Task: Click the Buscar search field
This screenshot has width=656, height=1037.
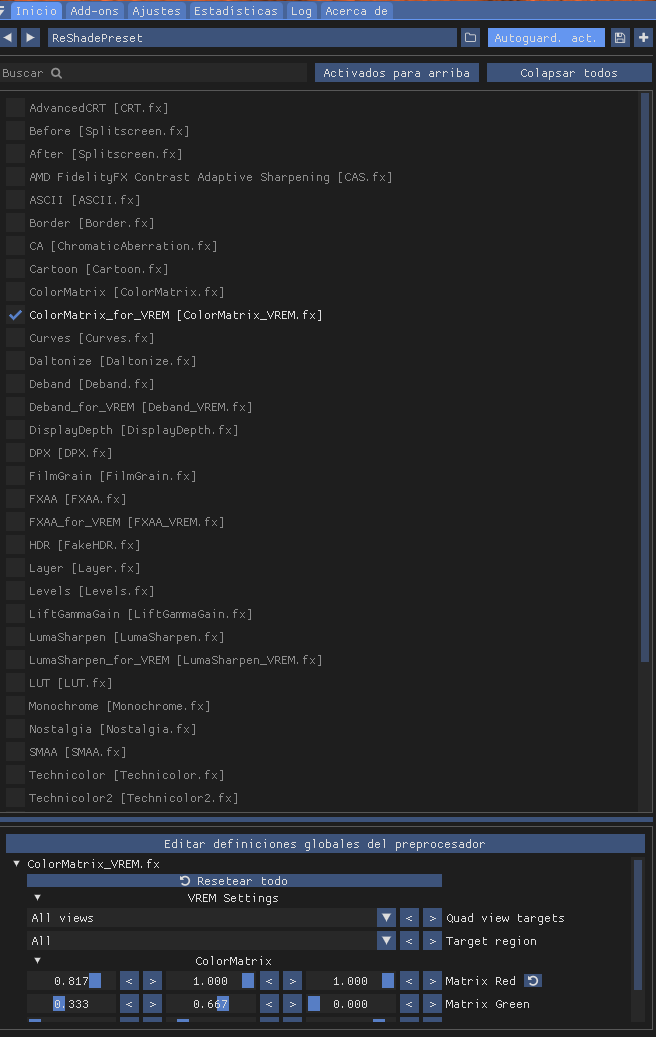Action: (x=153, y=73)
